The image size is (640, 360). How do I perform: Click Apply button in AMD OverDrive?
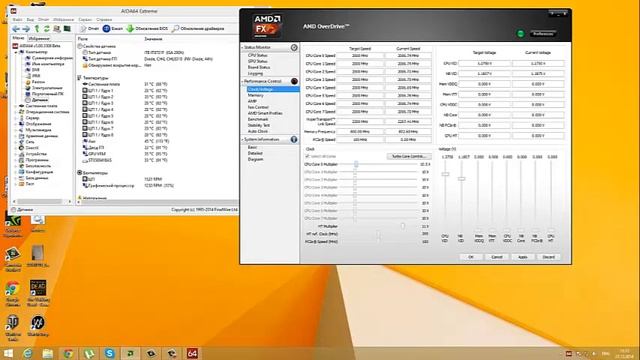coord(523,257)
